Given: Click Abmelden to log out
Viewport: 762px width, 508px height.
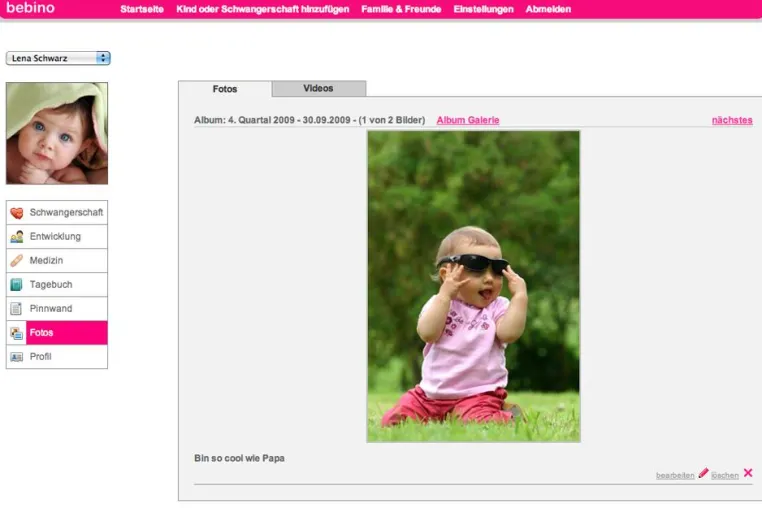Looking at the screenshot, I should [548, 9].
